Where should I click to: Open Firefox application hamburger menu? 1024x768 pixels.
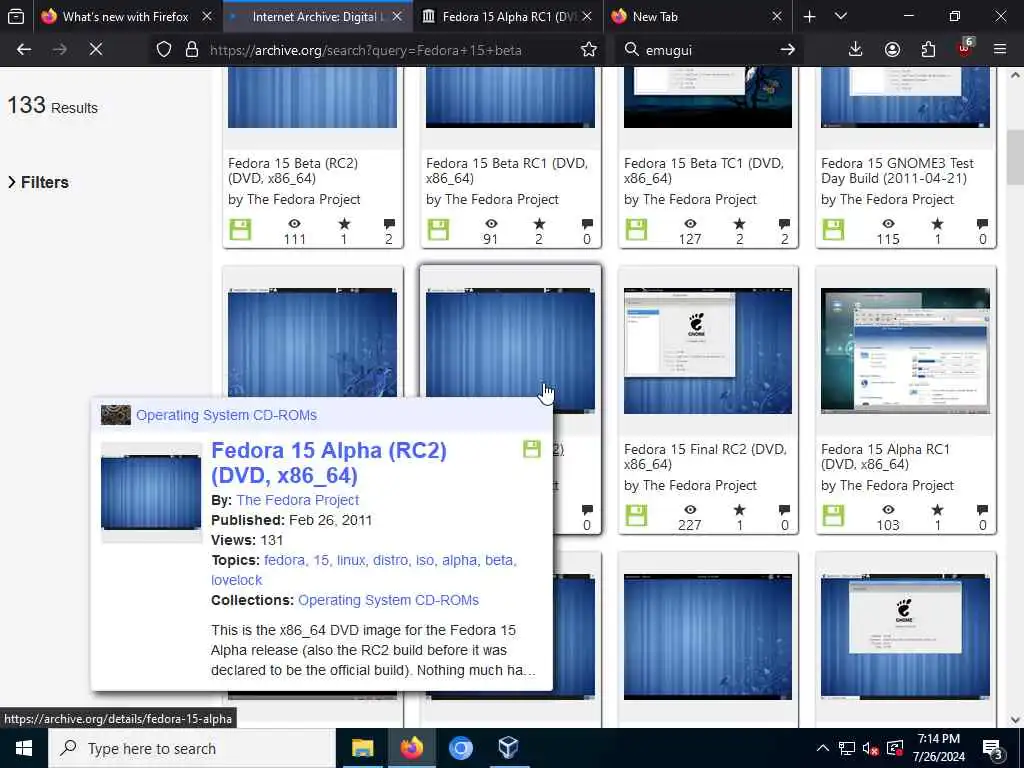point(1000,50)
